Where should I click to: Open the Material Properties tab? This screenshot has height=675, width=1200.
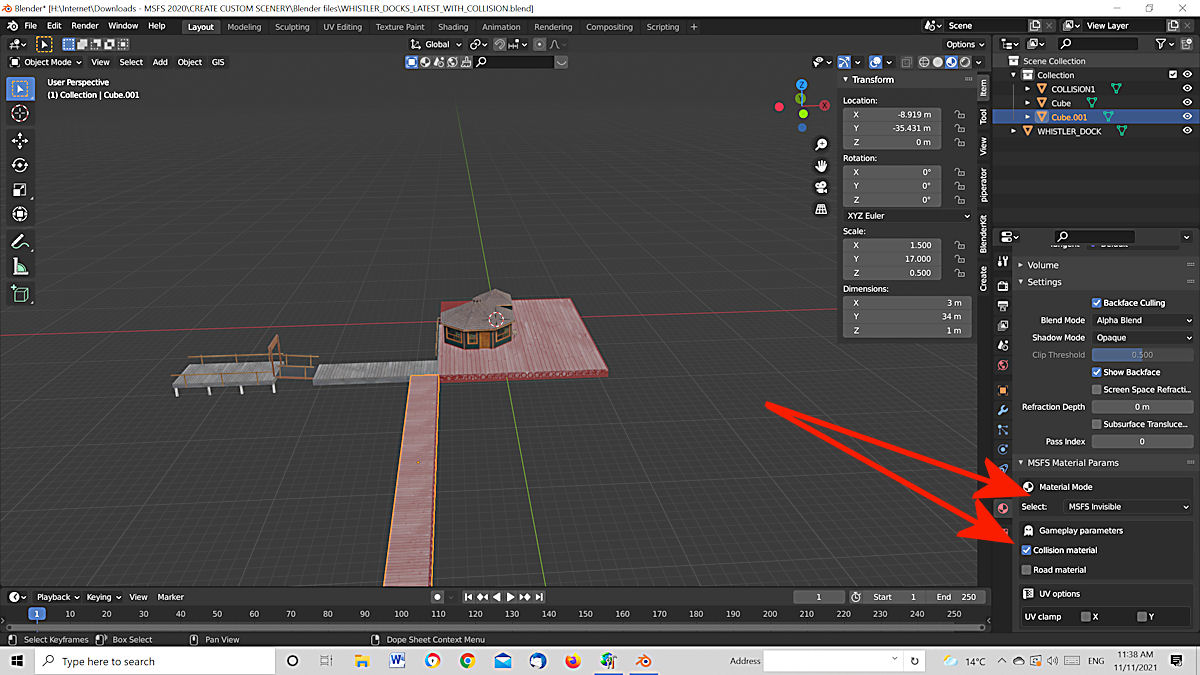tap(1002, 508)
